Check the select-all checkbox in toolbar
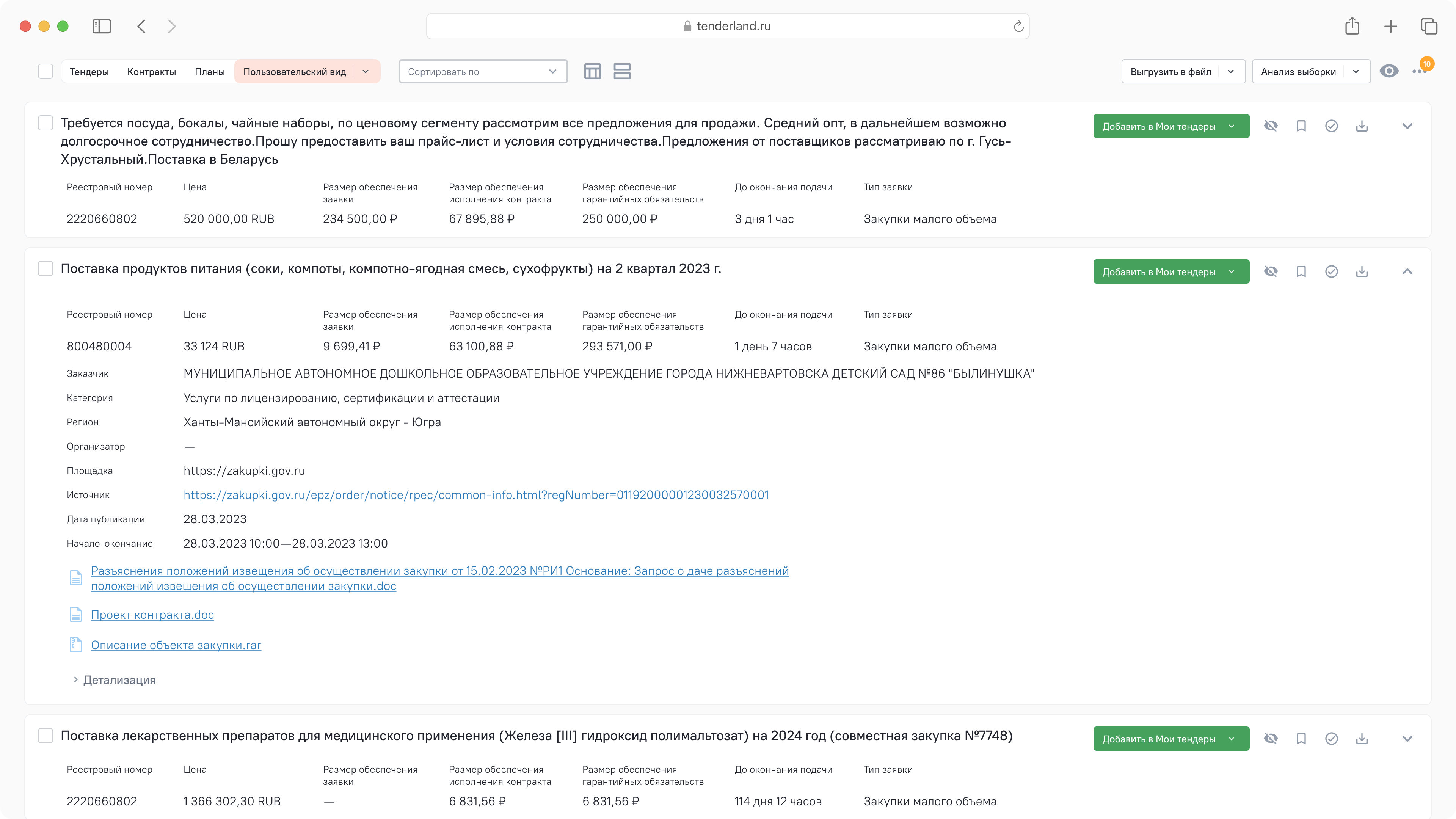The width and height of the screenshot is (1456, 819). click(45, 72)
